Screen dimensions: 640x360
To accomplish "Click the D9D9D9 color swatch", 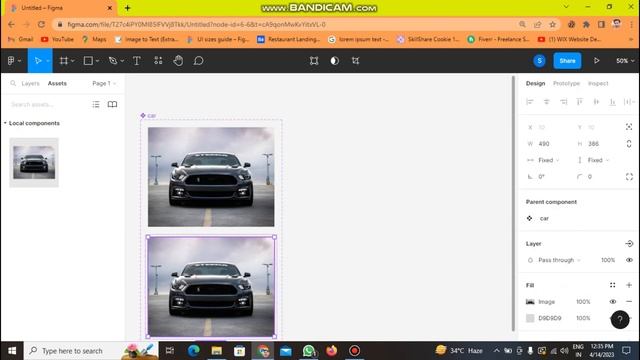I will tap(530, 318).
